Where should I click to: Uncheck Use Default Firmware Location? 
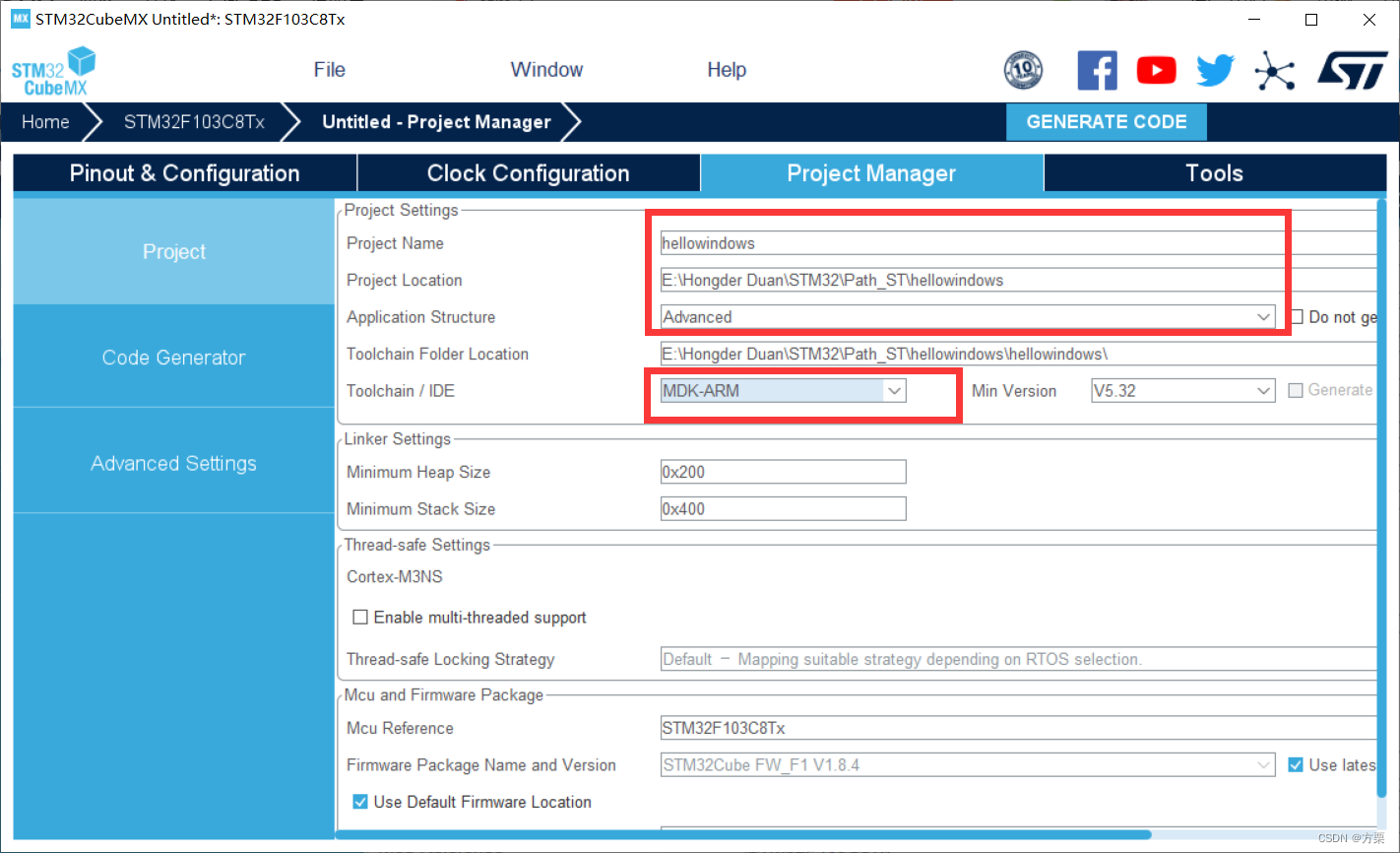[x=360, y=801]
